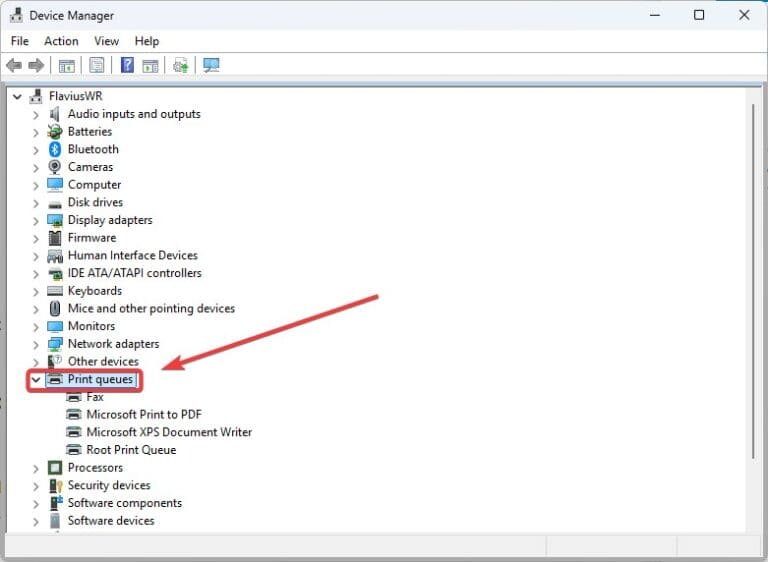
Task: Click the Back arrow toolbar icon
Action: [x=14, y=65]
